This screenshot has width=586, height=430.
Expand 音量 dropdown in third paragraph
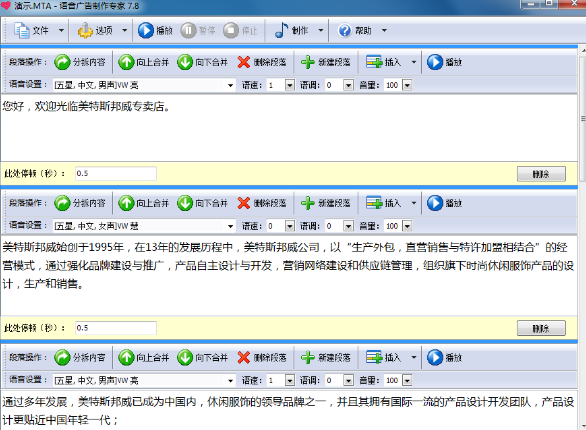[407, 380]
